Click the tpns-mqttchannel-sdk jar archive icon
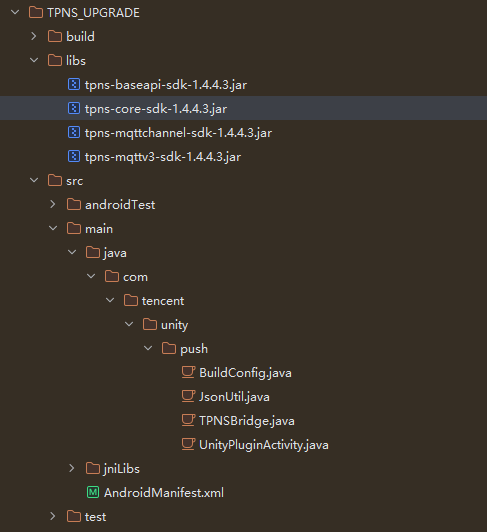The image size is (487, 532). click(74, 132)
